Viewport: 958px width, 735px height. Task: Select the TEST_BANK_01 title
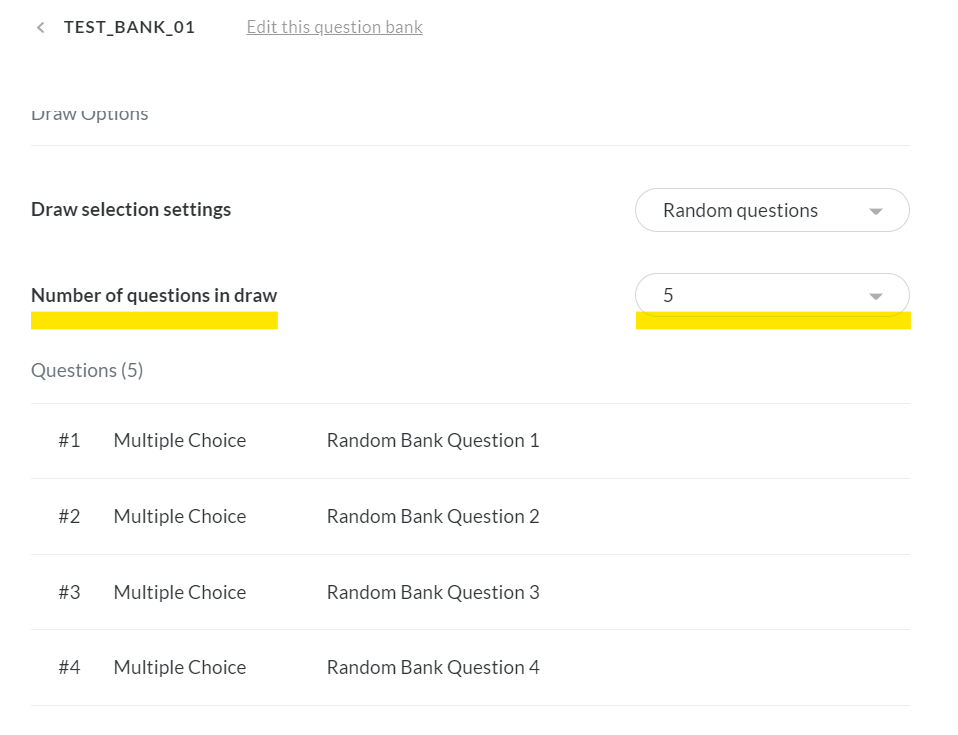pyautogui.click(x=129, y=27)
